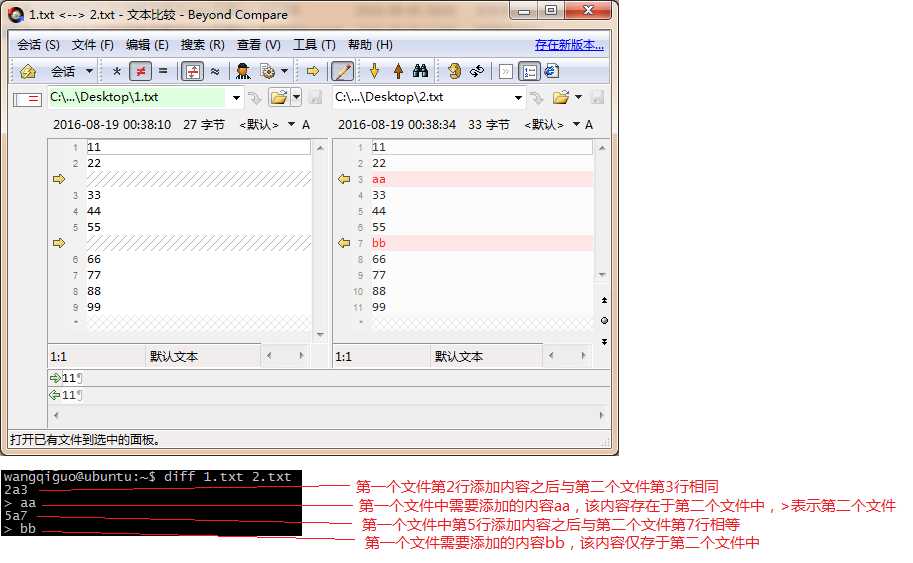The image size is (913, 563).
Task: Open 查看 (V) menu
Action: (259, 45)
